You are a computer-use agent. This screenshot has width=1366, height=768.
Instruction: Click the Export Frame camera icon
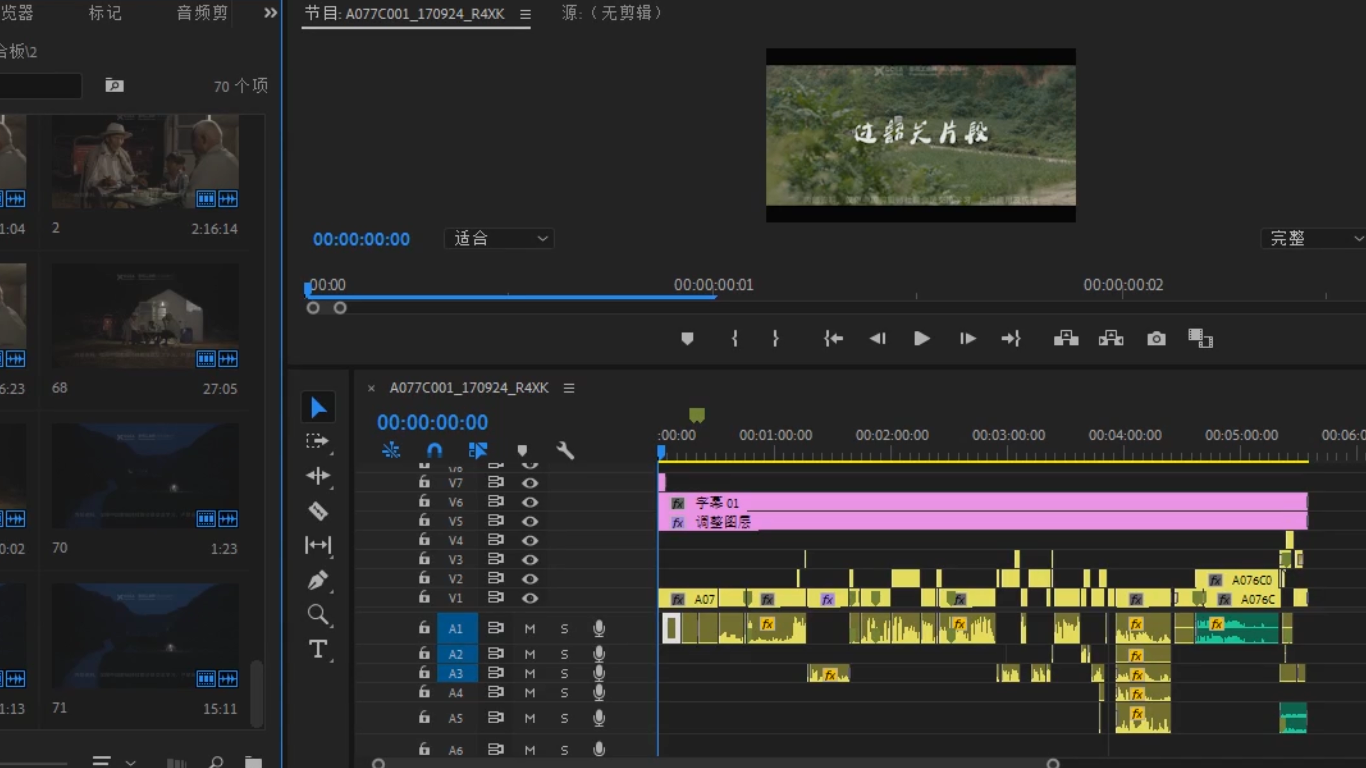1156,339
